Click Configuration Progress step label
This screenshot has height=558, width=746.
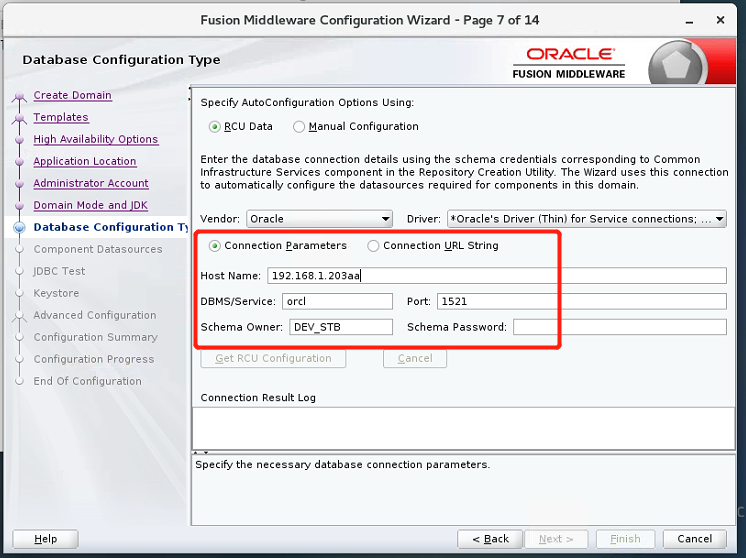(x=94, y=359)
